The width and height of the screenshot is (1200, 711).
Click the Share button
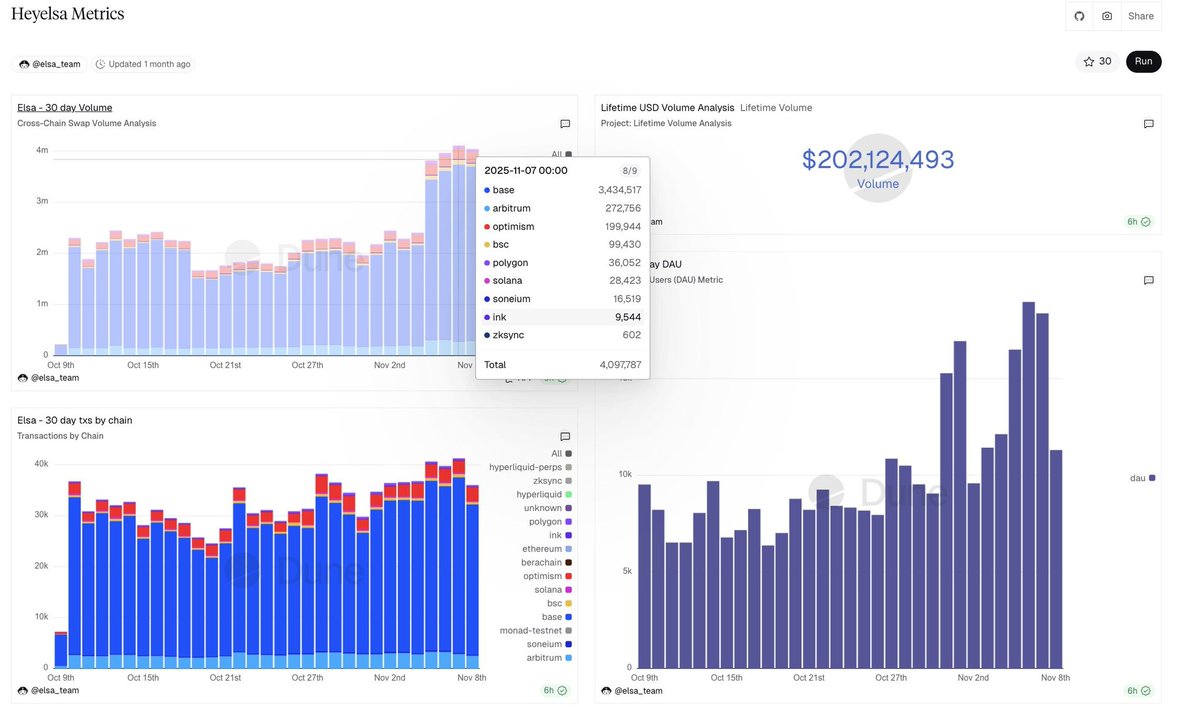[x=1140, y=15]
